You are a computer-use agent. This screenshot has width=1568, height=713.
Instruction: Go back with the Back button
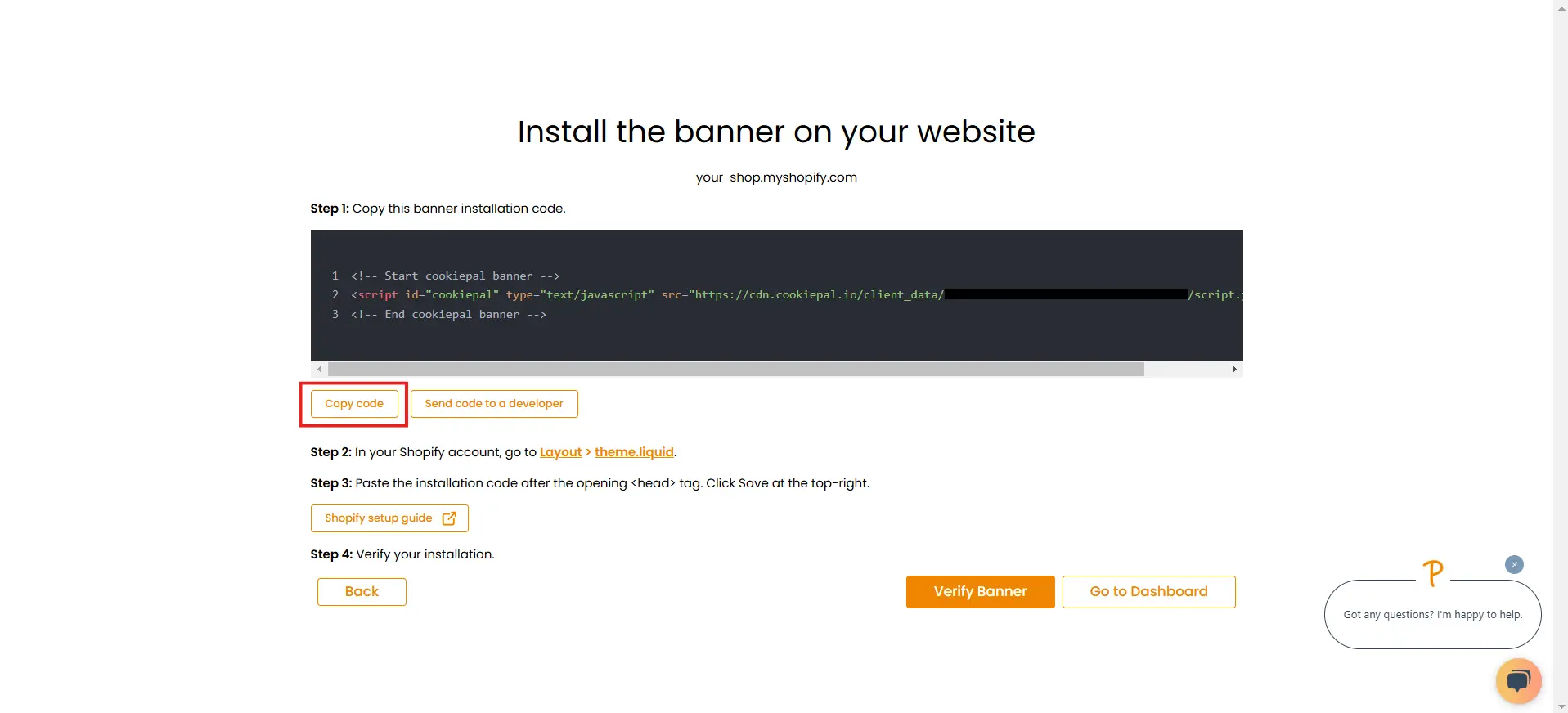point(362,592)
